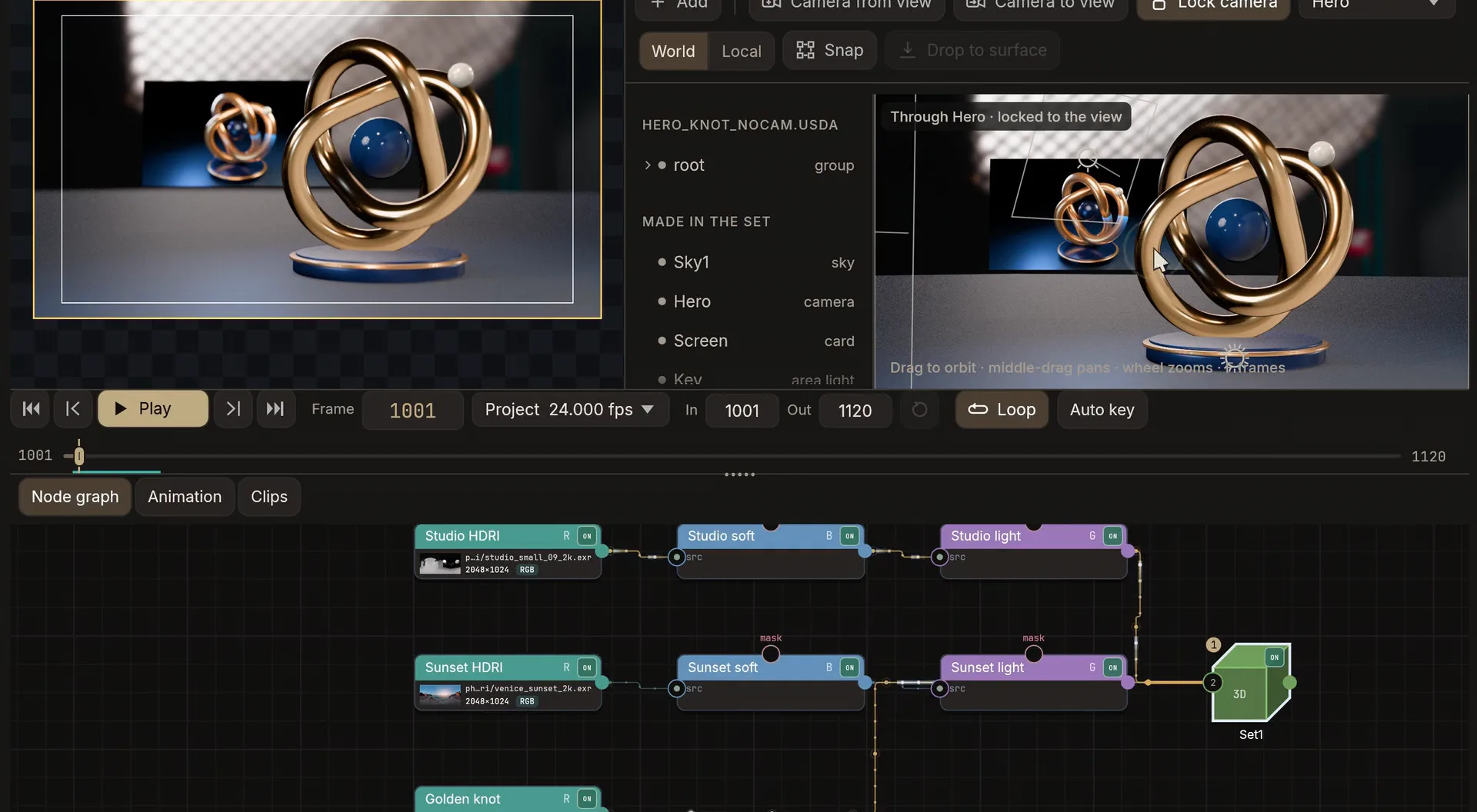Click the src input port of Studio soft
1477x812 pixels.
676,557
